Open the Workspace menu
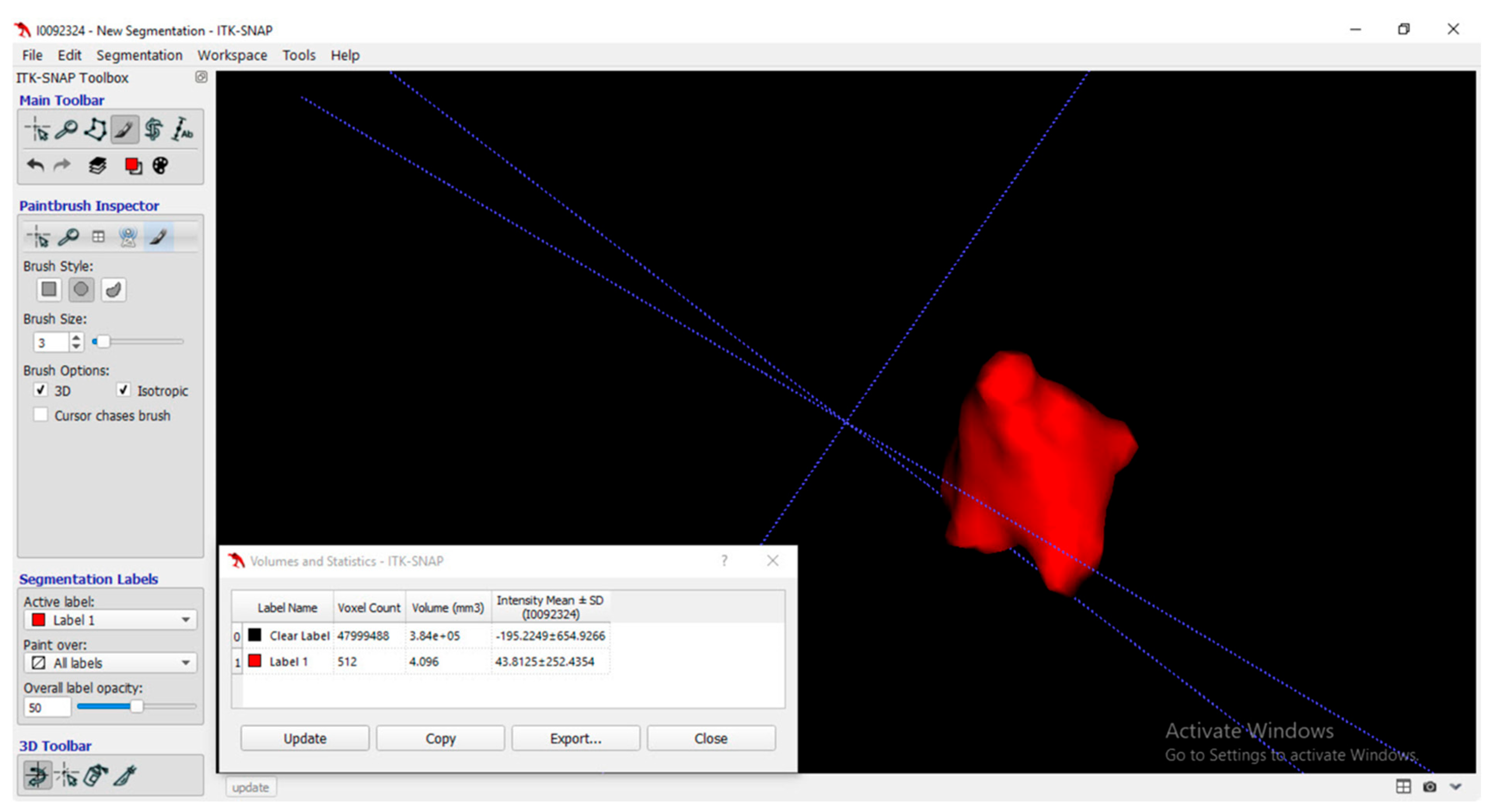The height and width of the screenshot is (812, 1489). 232,55
